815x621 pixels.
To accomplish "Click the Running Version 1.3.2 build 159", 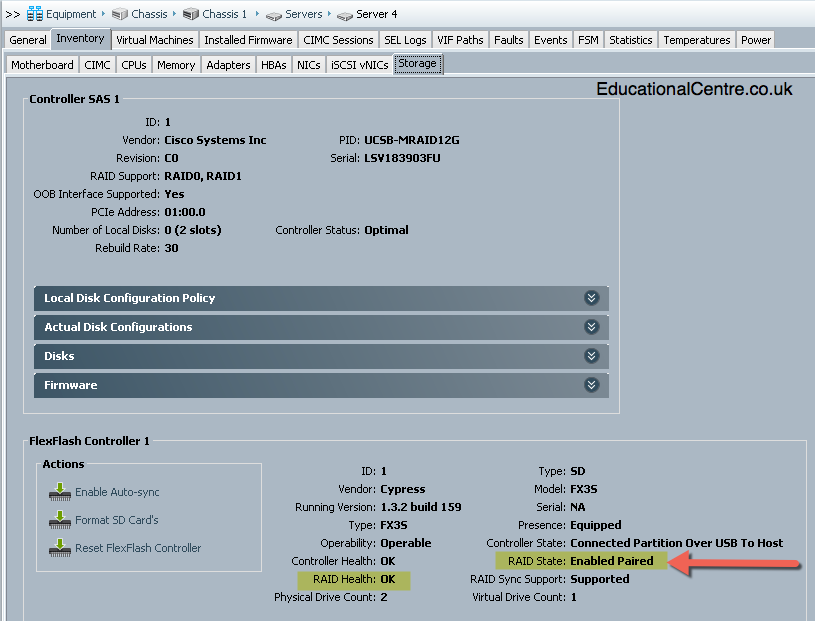I will click(x=421, y=507).
